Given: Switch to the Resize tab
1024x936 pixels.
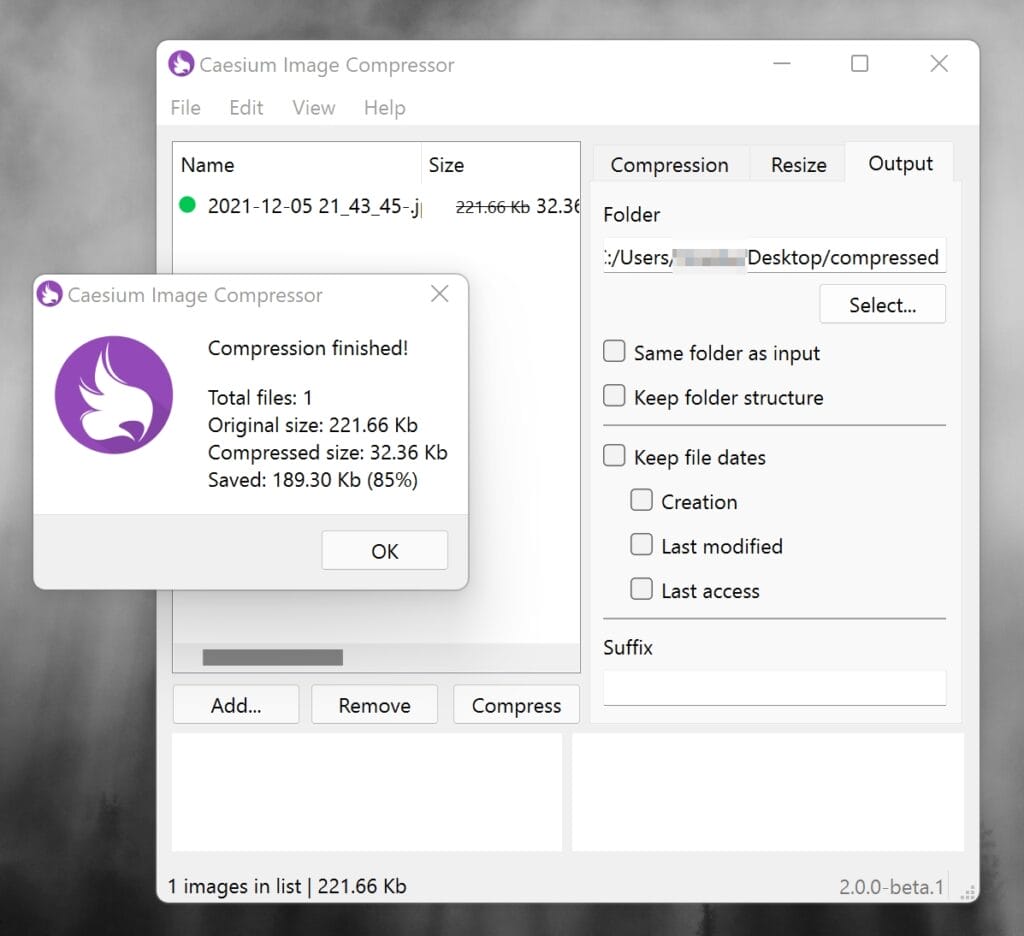Looking at the screenshot, I should point(798,164).
